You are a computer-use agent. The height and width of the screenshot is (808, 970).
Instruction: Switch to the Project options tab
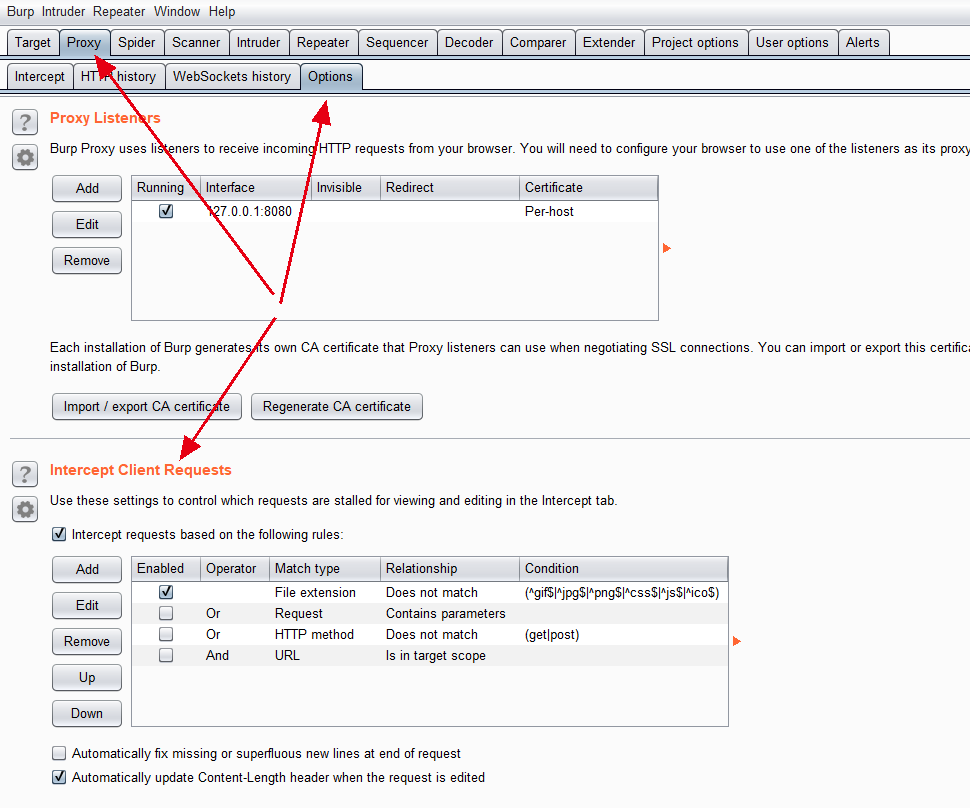coord(695,43)
